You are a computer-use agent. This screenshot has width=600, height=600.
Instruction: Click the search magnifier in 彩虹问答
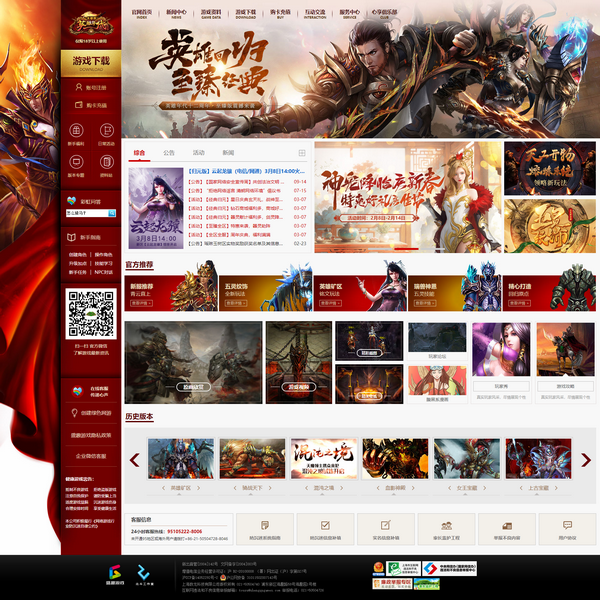click(x=112, y=213)
